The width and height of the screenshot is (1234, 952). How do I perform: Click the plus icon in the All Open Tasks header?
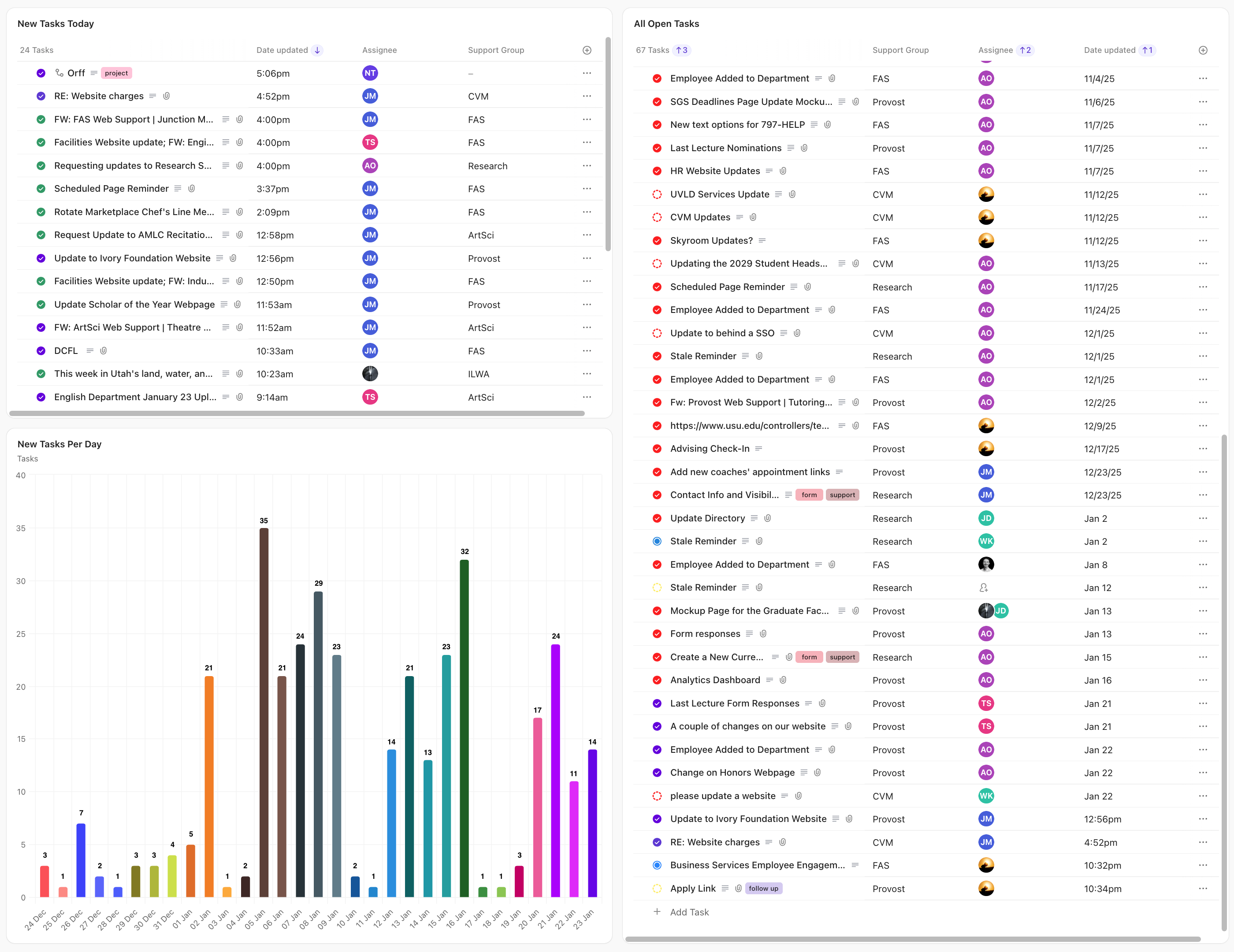click(x=1203, y=50)
